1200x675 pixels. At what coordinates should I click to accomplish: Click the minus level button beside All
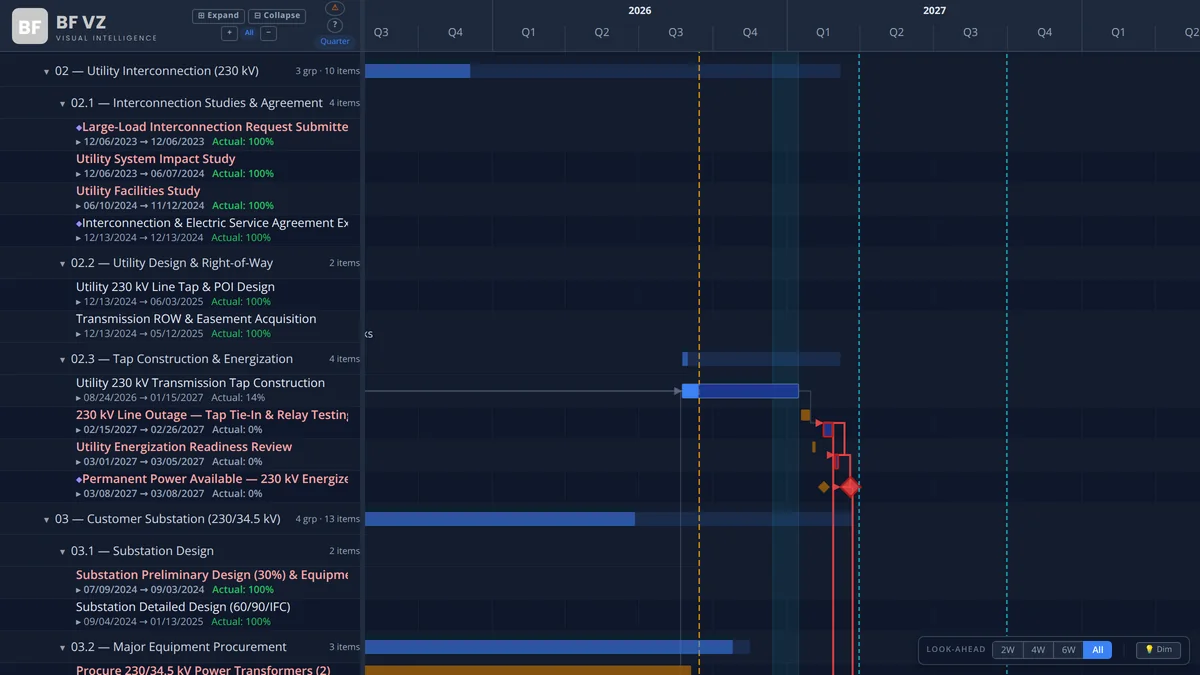pos(269,33)
